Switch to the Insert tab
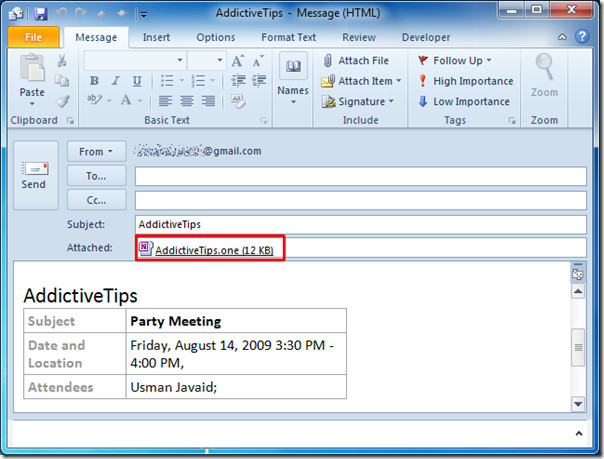Viewport: 604px width, 459px height. [156, 37]
